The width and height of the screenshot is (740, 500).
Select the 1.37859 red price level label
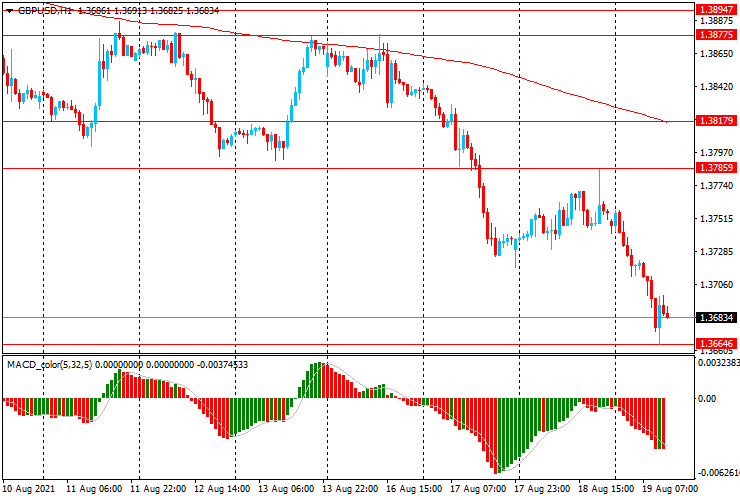[x=716, y=168]
